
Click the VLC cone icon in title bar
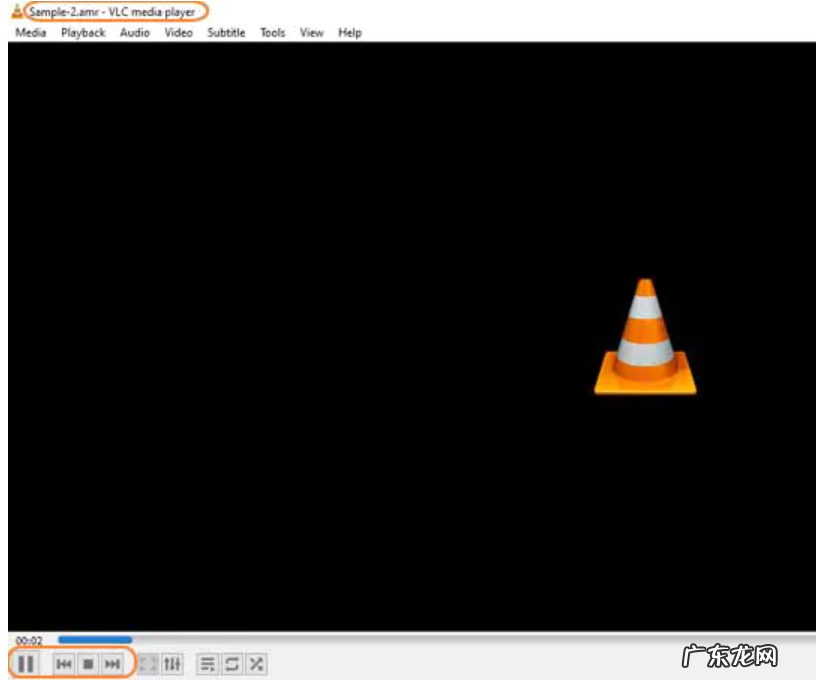[16, 12]
